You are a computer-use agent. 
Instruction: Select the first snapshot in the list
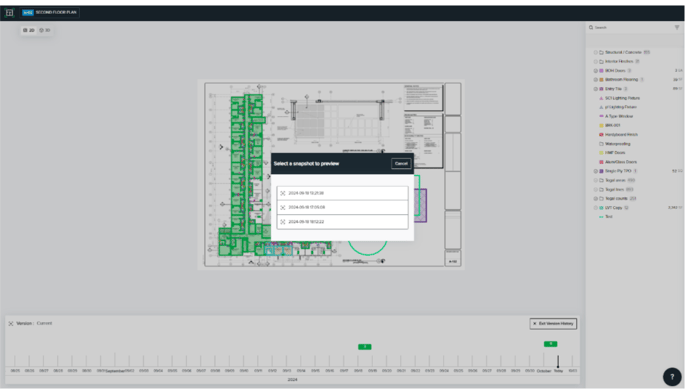coord(342,193)
